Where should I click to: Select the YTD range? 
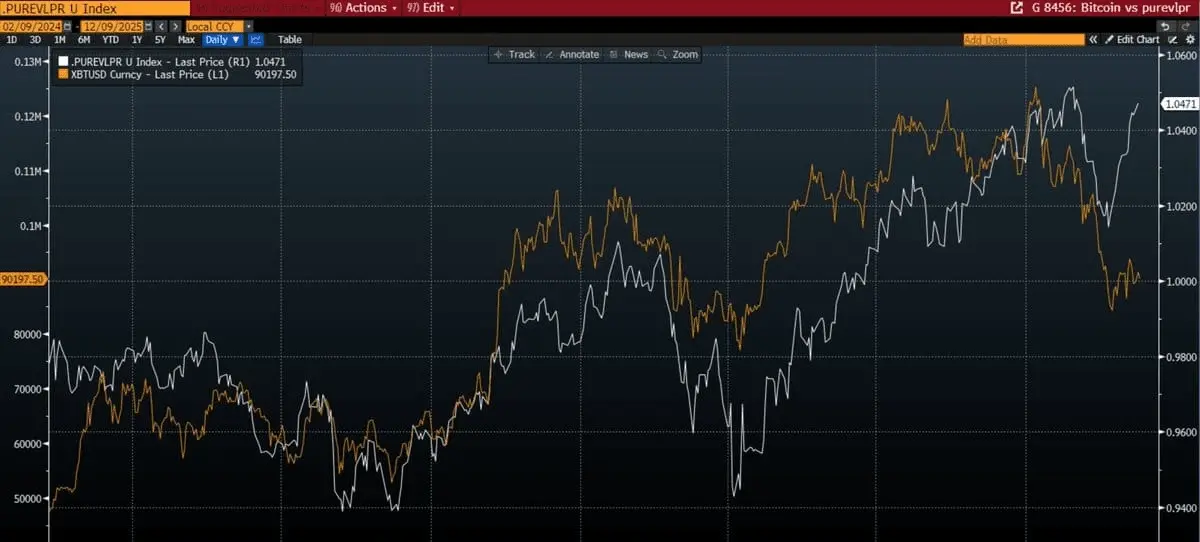pyautogui.click(x=110, y=40)
